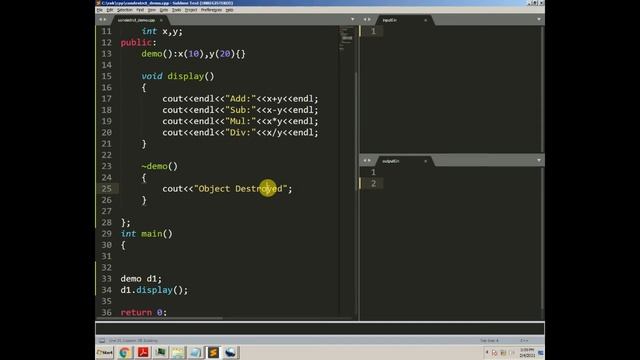The height and width of the screenshot is (360, 640).
Task: Click the "Div:" cout line
Action: point(240,132)
